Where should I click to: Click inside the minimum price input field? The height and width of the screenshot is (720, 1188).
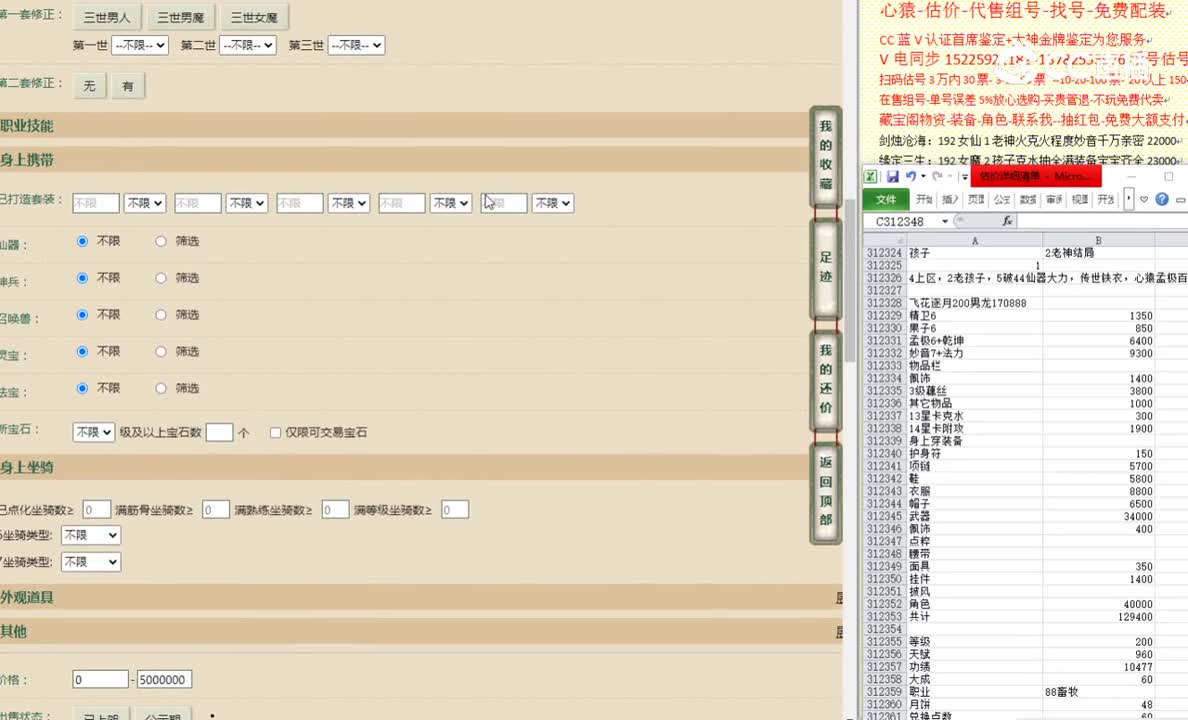pos(100,678)
